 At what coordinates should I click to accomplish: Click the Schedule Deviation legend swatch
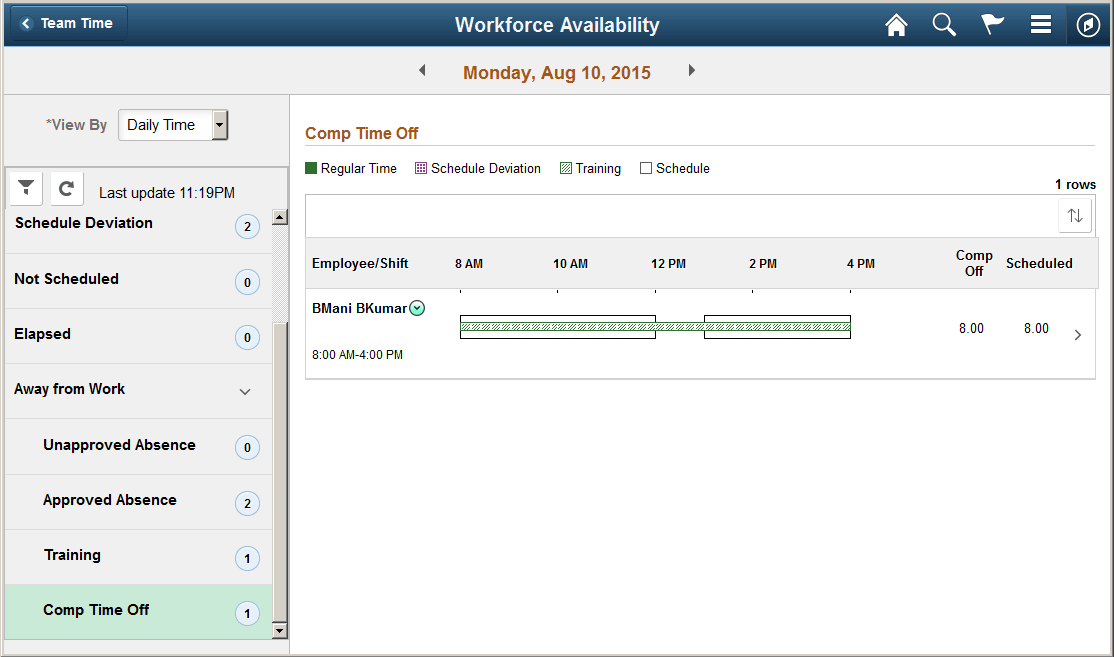pyautogui.click(x=421, y=168)
